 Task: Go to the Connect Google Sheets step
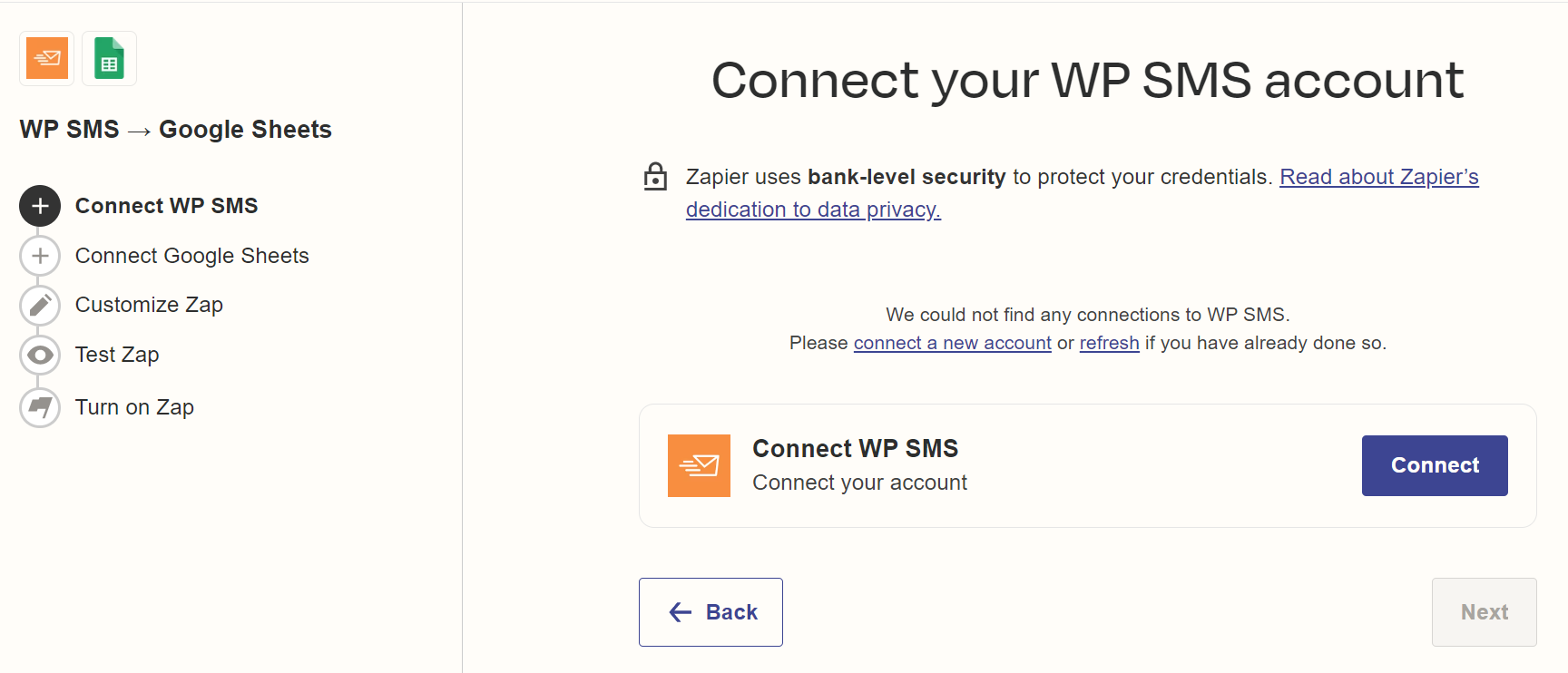[191, 256]
